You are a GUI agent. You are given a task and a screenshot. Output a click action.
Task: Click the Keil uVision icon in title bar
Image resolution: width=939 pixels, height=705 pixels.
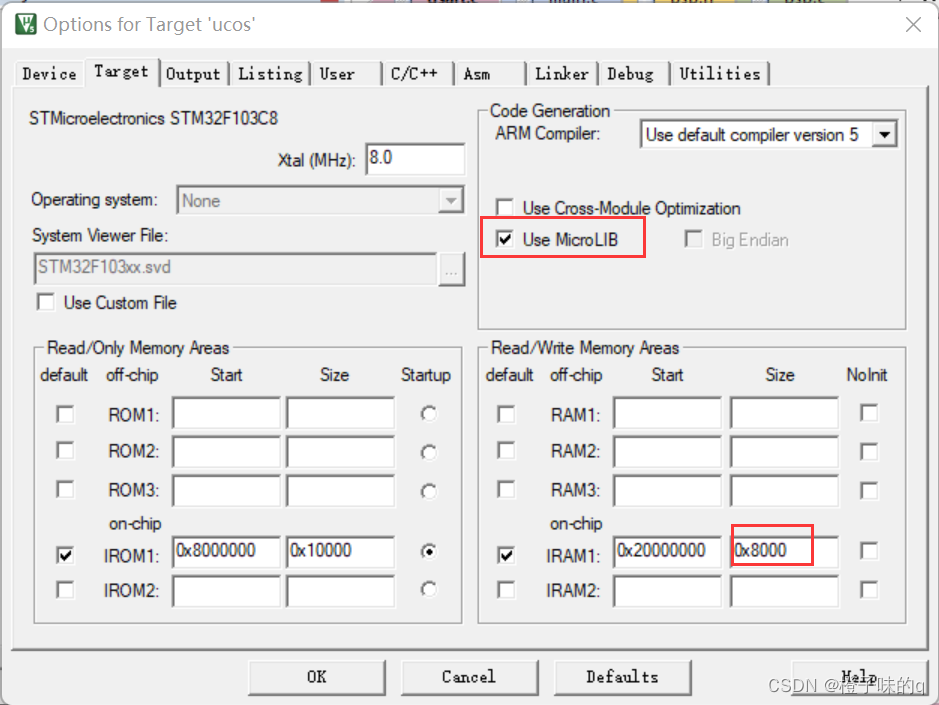[26, 25]
